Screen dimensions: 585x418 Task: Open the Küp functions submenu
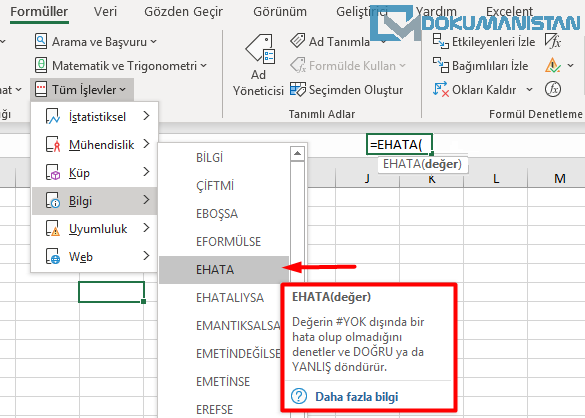[94, 172]
